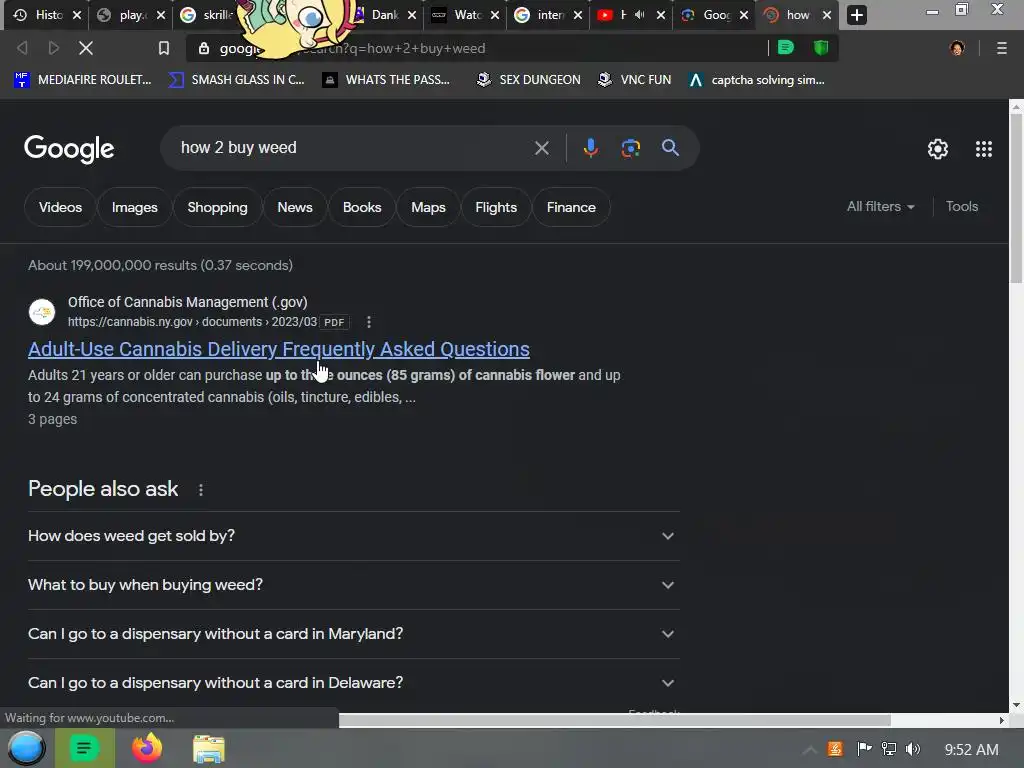Image resolution: width=1024 pixels, height=768 pixels.
Task: Switch to the Shopping results tab
Action: tap(217, 207)
